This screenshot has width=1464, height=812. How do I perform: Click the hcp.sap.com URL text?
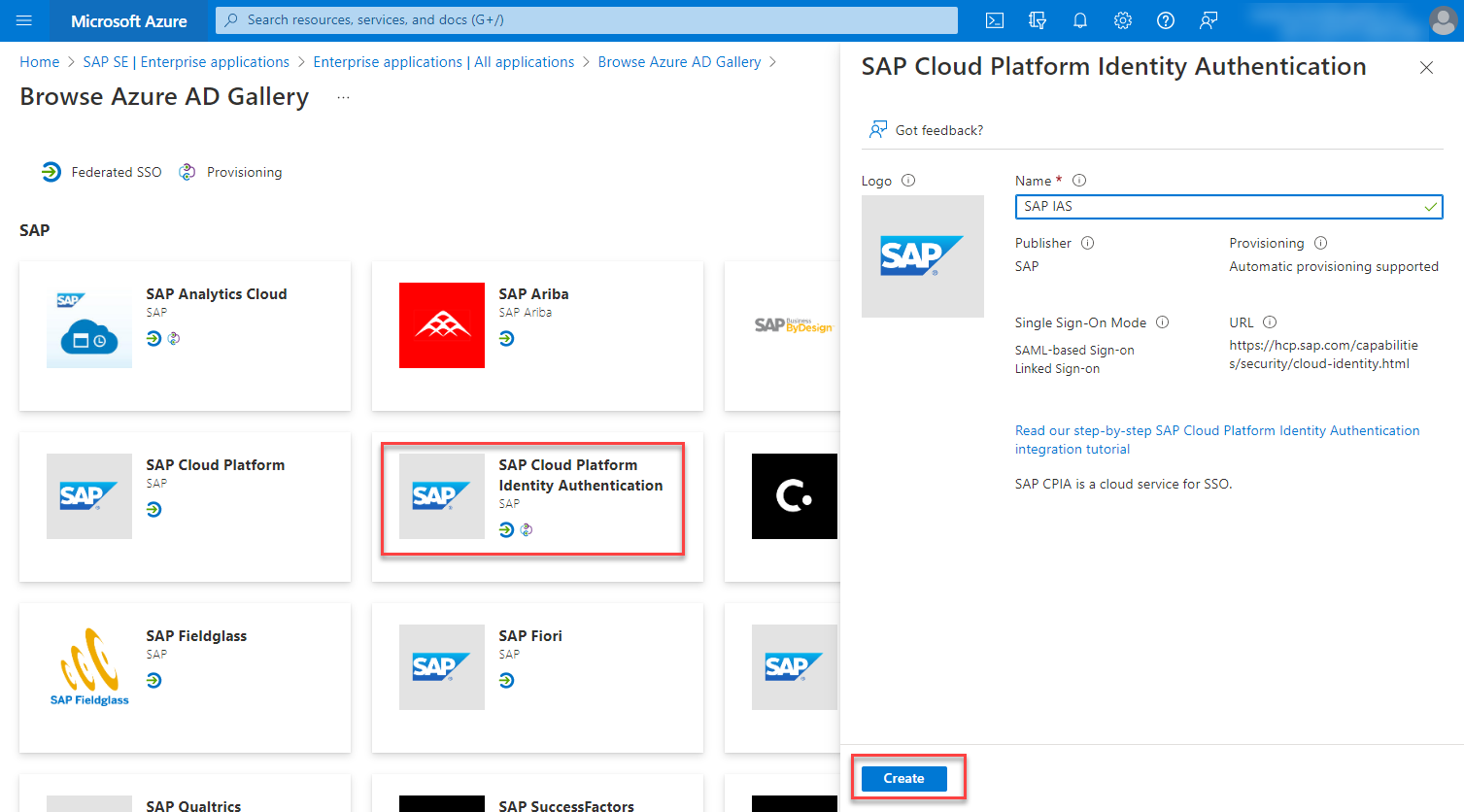[1323, 355]
